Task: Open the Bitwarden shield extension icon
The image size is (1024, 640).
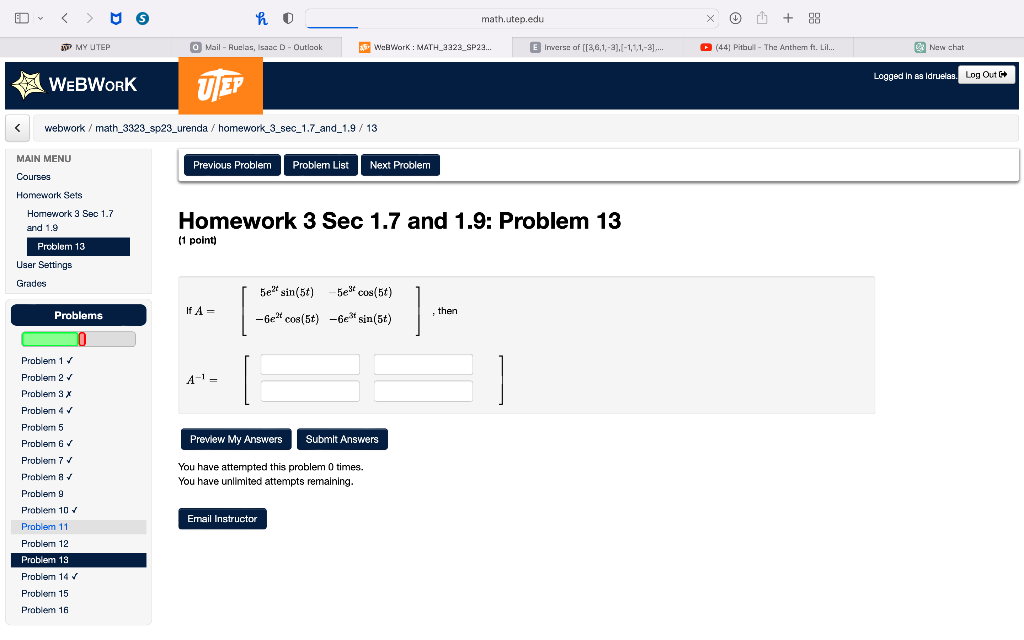Action: 116,18
